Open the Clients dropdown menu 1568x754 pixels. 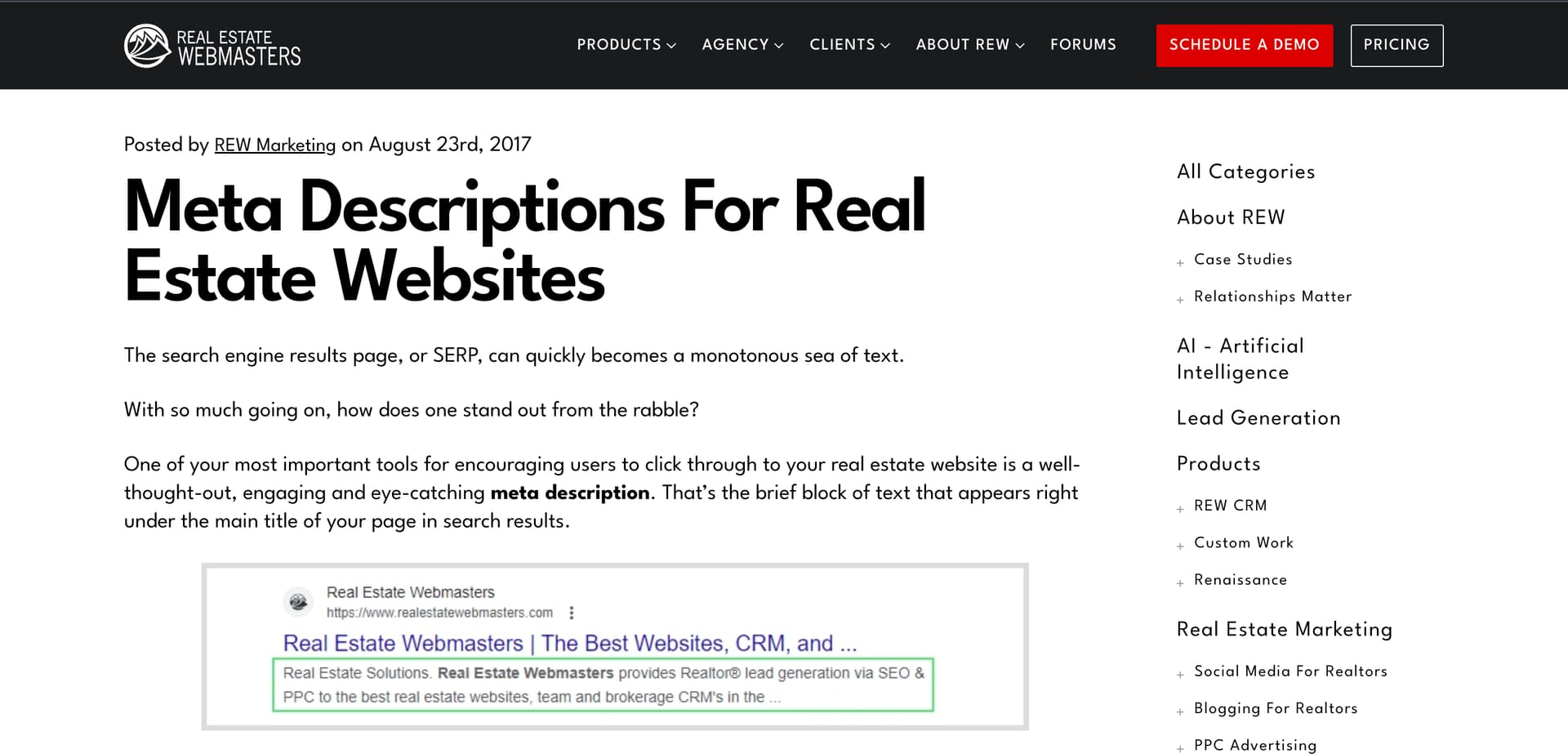849,45
